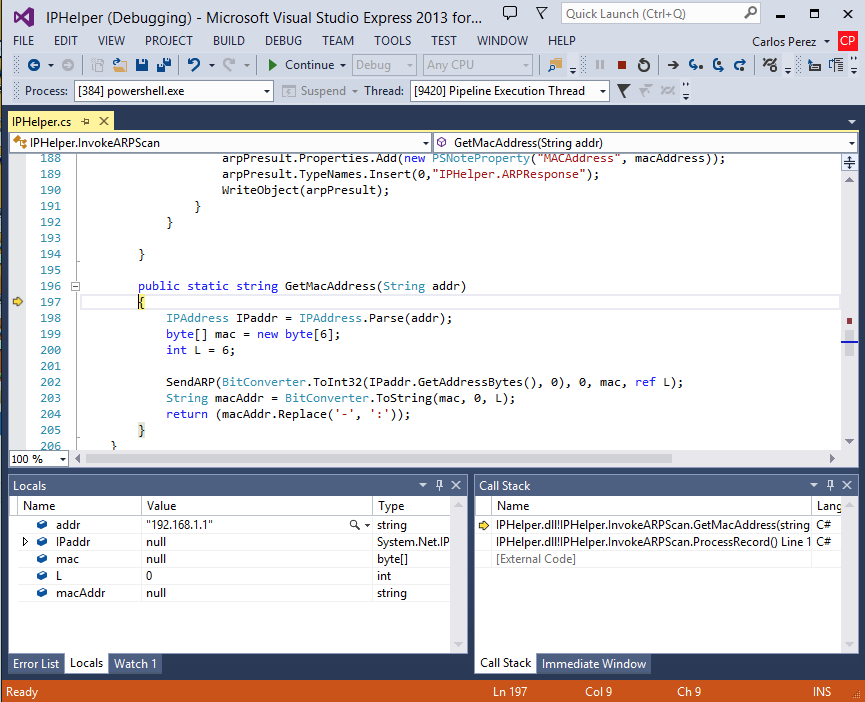Click the Step Over icon

pyautogui.click(x=717, y=65)
